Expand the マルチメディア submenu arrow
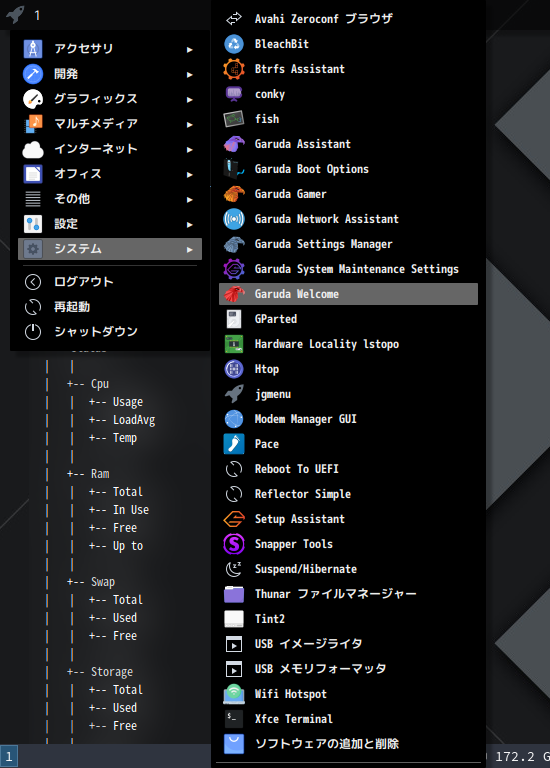Image resolution: width=550 pixels, height=768 pixels. tap(190, 124)
